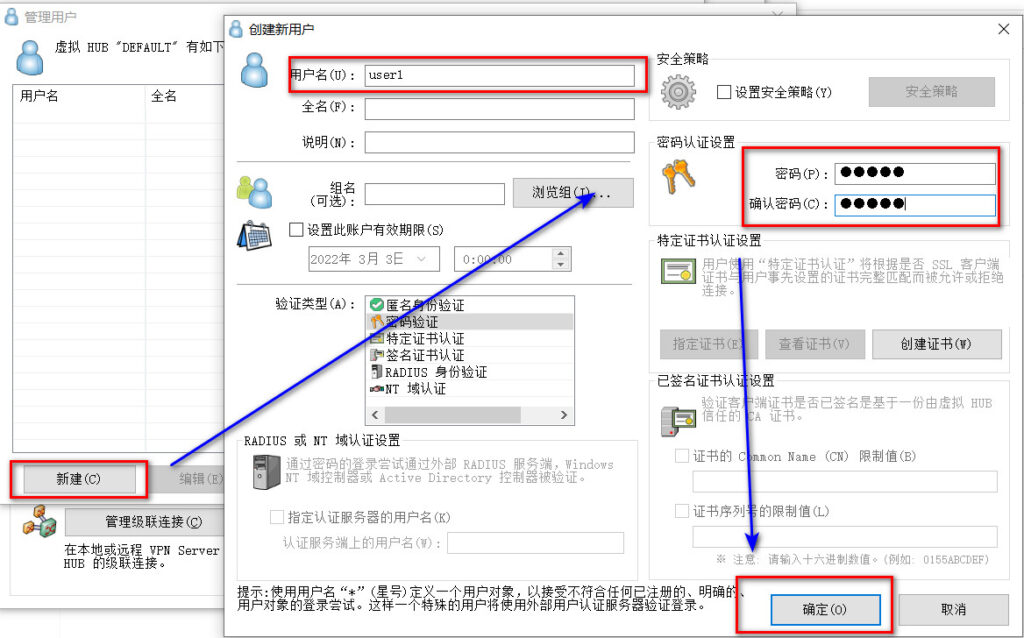Click the 组名 optional input field

tap(435, 194)
